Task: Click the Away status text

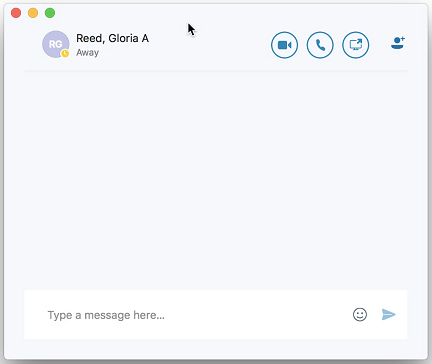Action: 87,53
